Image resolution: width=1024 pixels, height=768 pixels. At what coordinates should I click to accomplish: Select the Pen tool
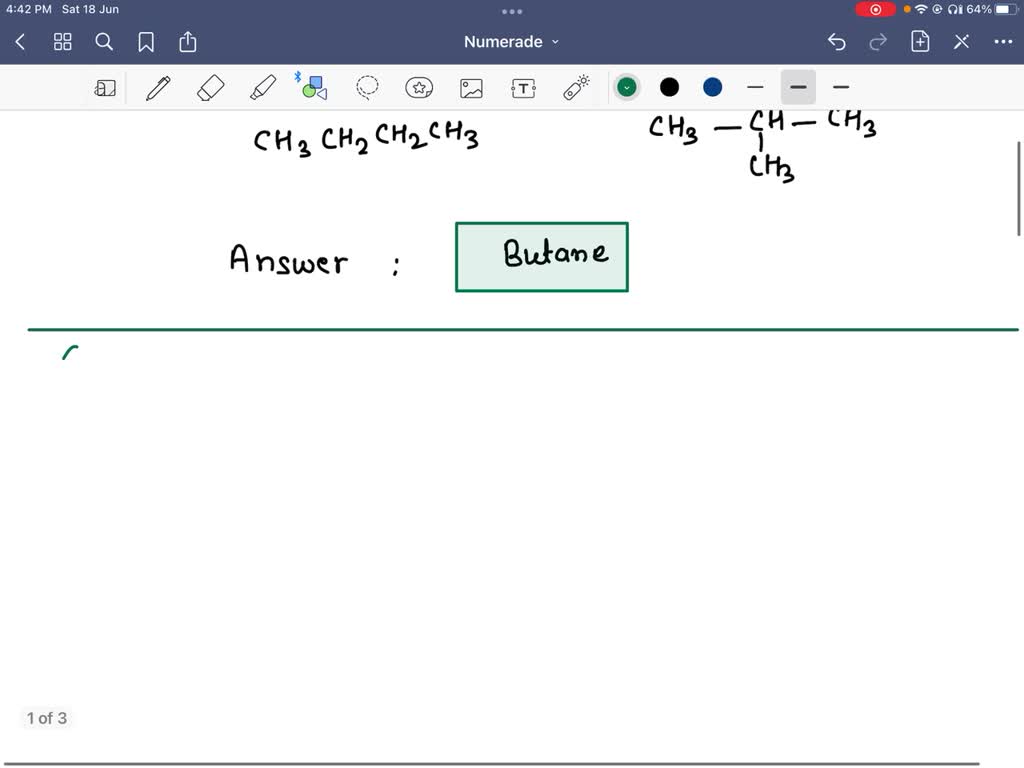[x=158, y=87]
